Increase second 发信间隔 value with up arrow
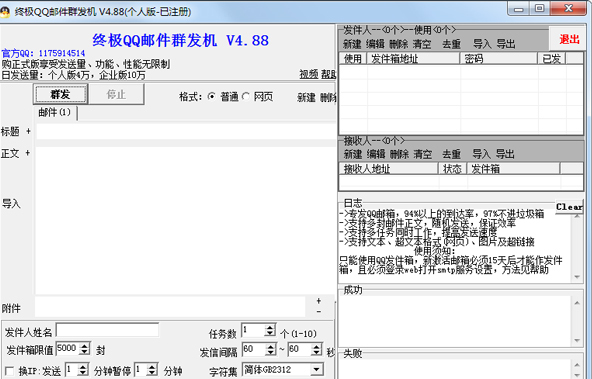592x379 pixels. (317, 346)
